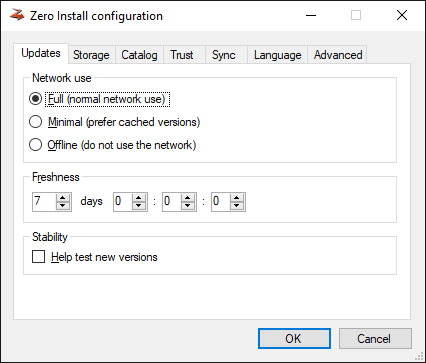426x363 pixels.
Task: Decrease freshness days with down arrow
Action: coord(63,206)
